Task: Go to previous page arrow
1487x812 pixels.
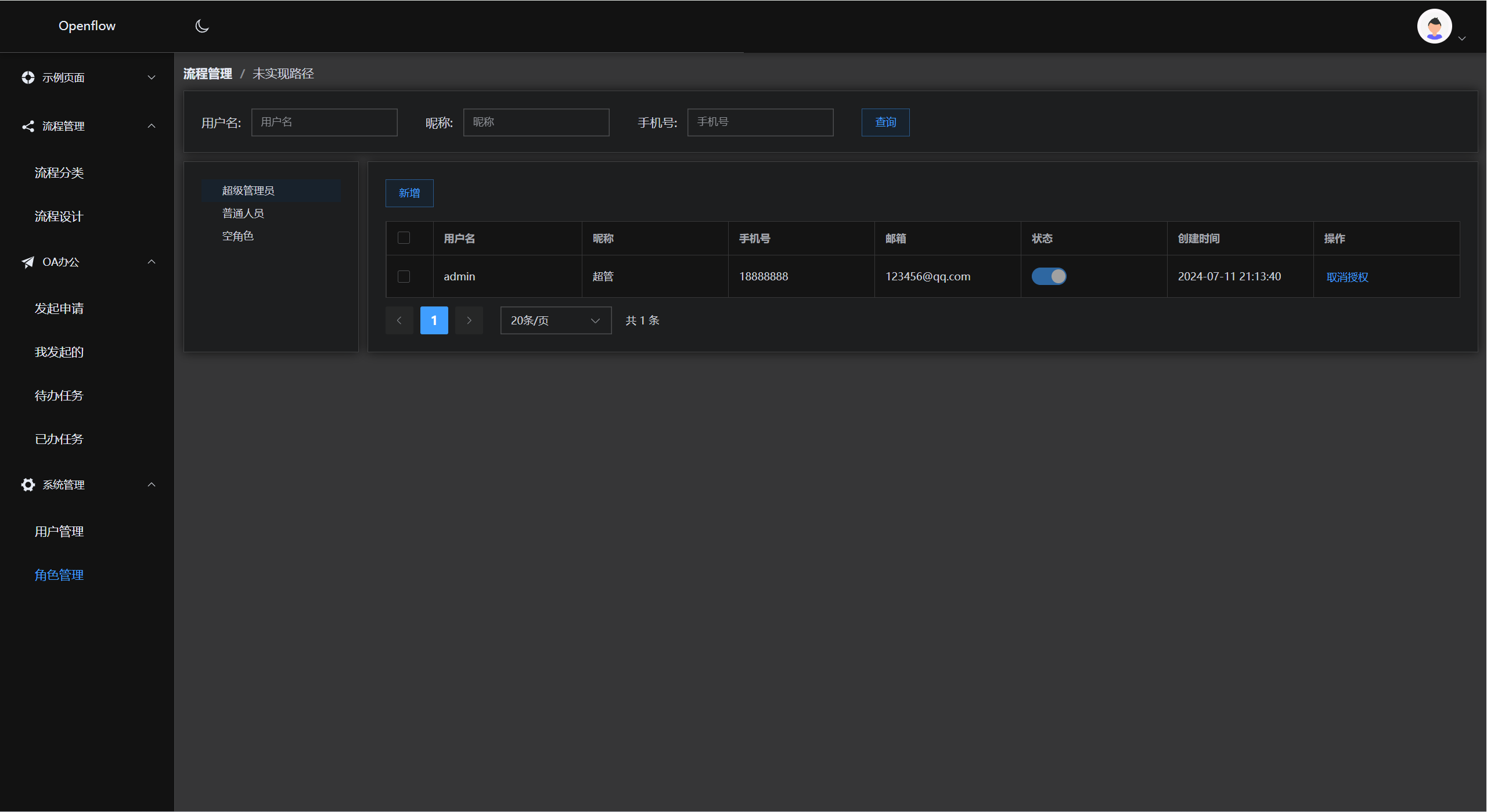Action: (399, 320)
